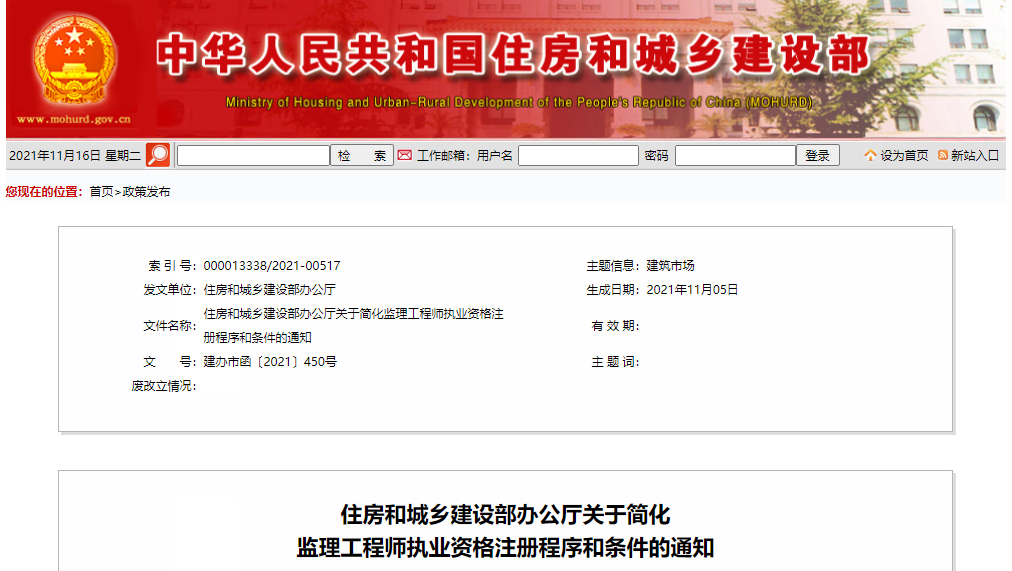This screenshot has height=571, width=1012.
Task: Select index number 000013338/2021-00517
Action: (272, 266)
